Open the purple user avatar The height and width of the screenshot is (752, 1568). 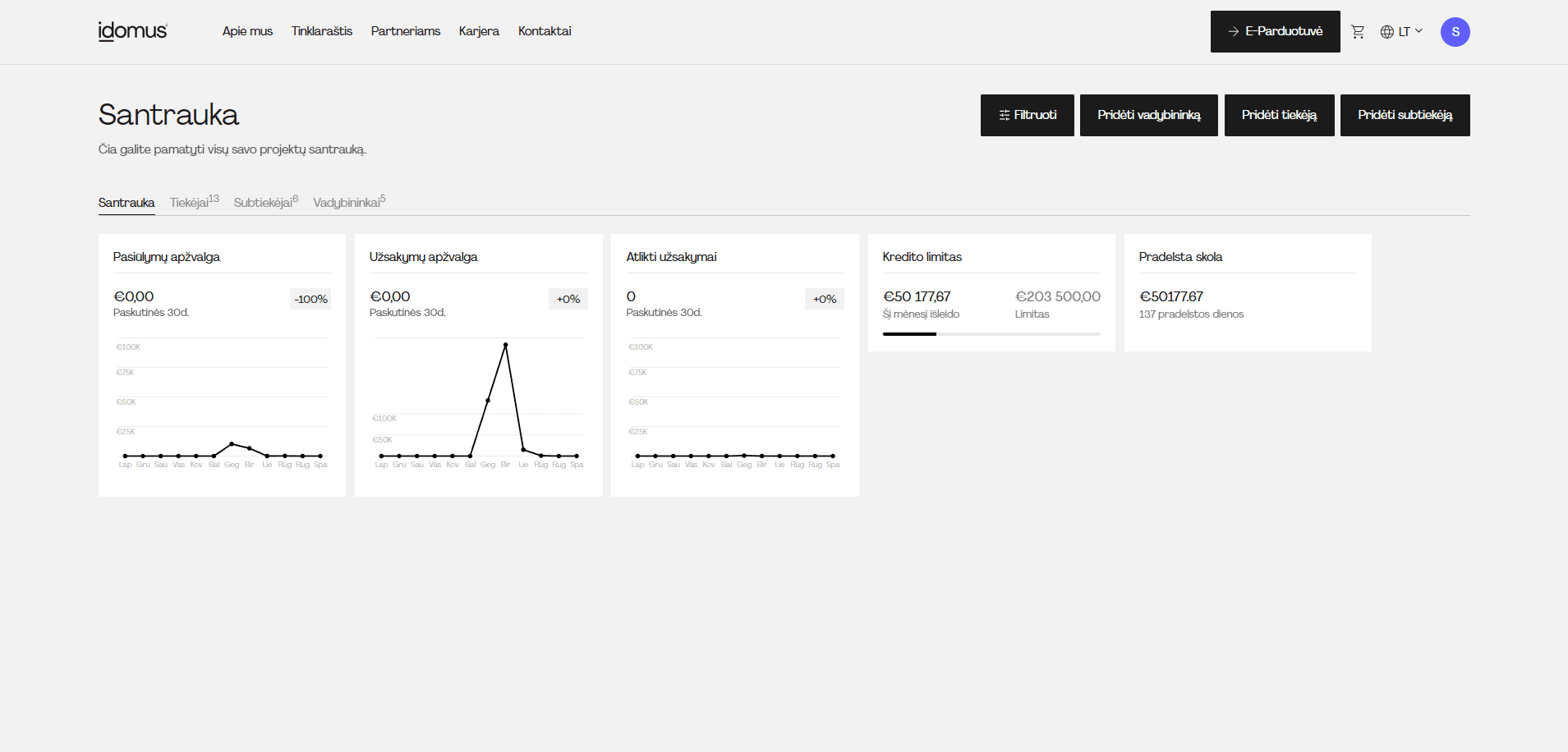[x=1455, y=32]
